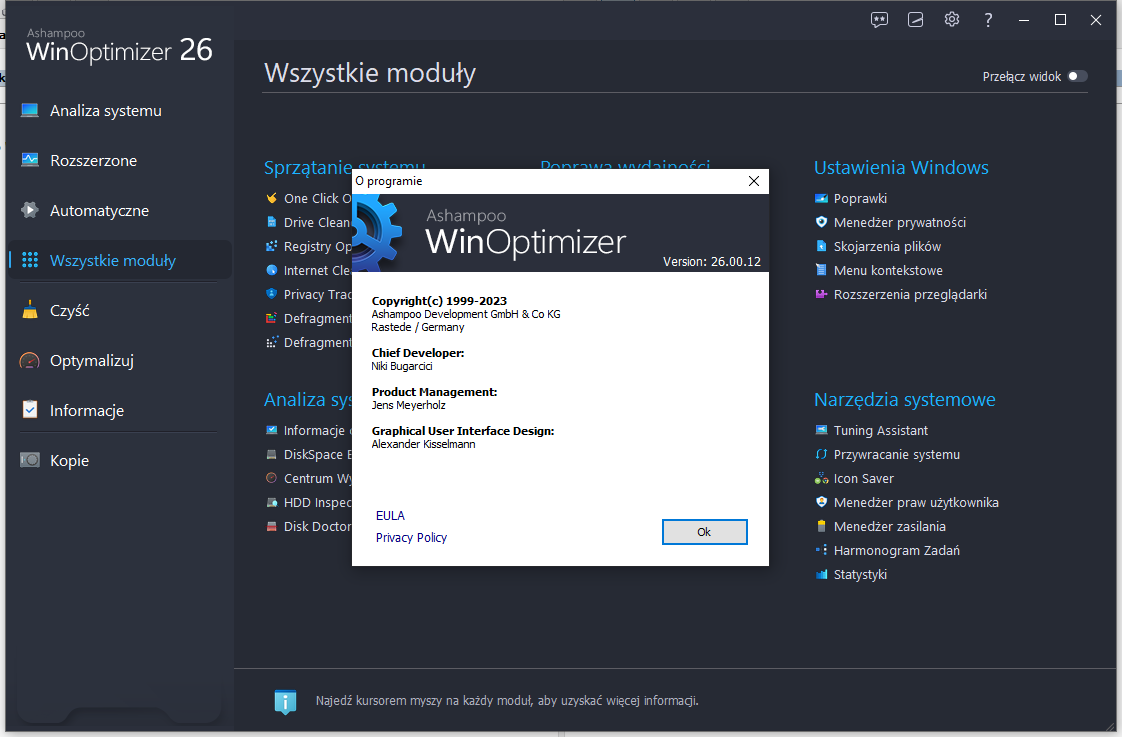Viewport: 1122px width, 737px height.
Task: Click the Drive Cleaner module icon
Action: click(x=271, y=222)
